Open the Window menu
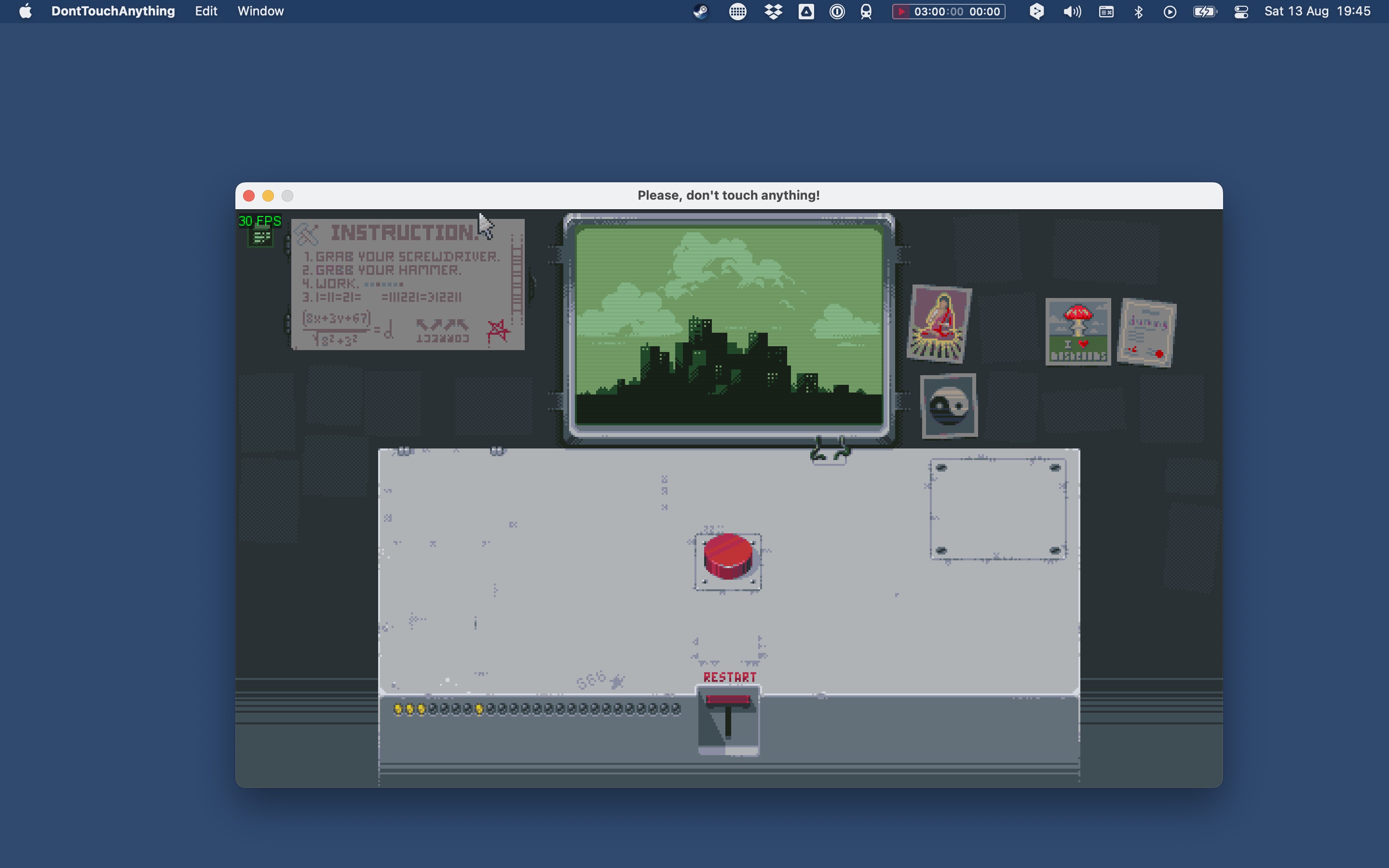The height and width of the screenshot is (868, 1389). tap(260, 11)
